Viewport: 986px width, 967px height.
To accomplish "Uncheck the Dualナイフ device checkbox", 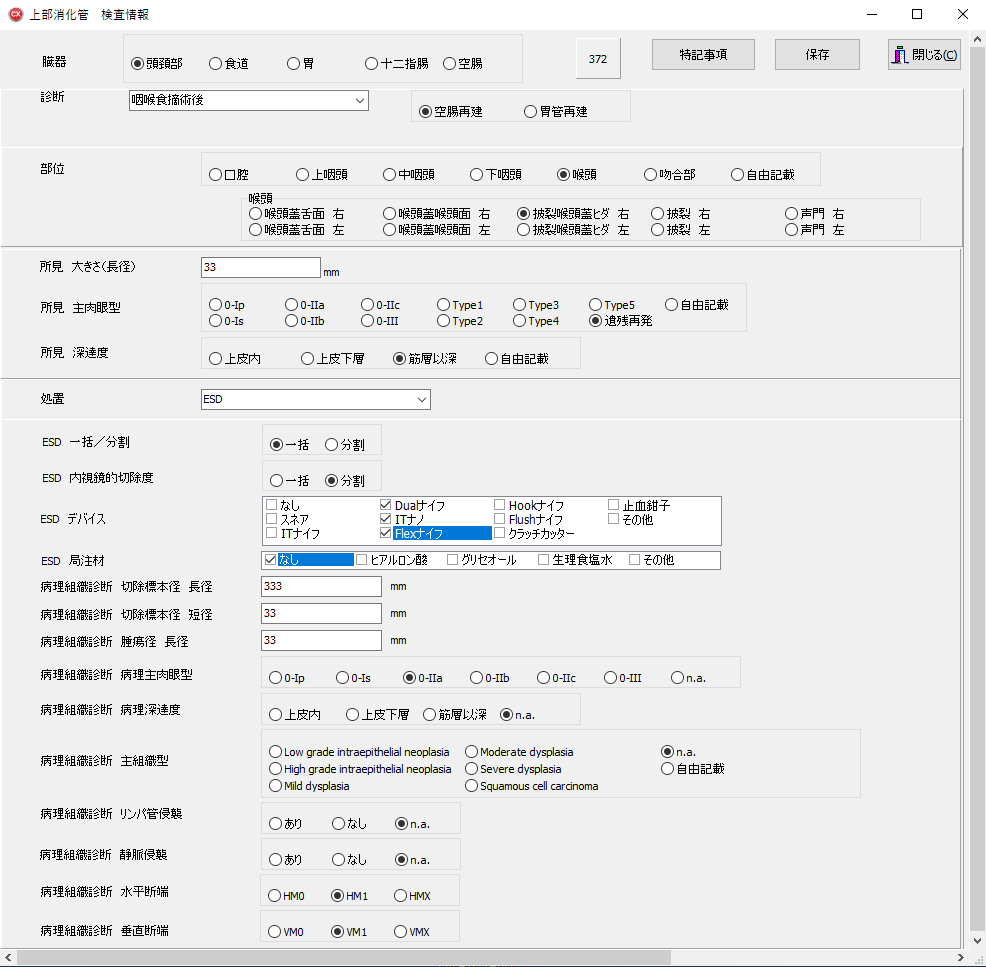I will click(x=387, y=506).
